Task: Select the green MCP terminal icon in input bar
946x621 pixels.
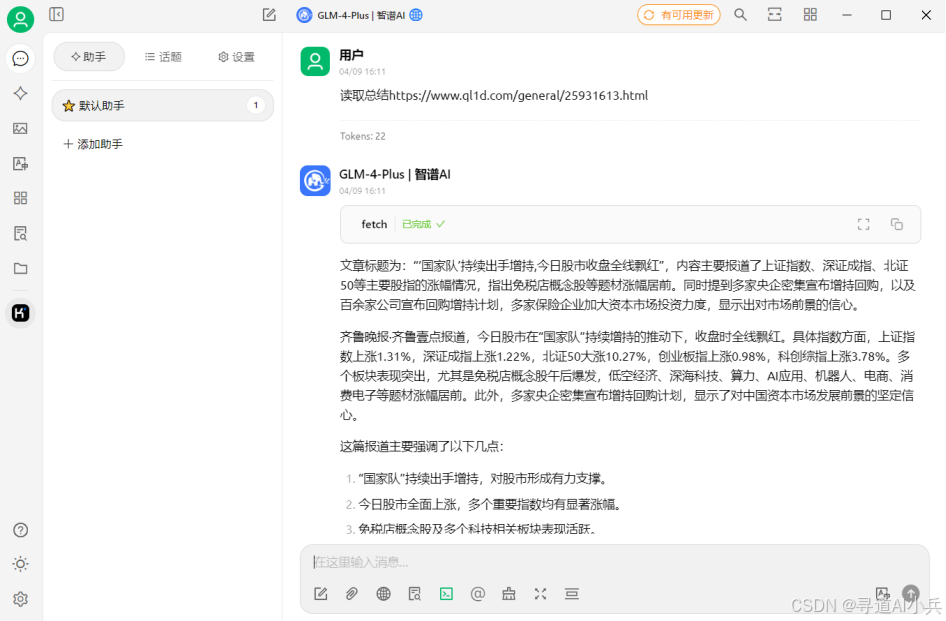Action: pos(445,593)
